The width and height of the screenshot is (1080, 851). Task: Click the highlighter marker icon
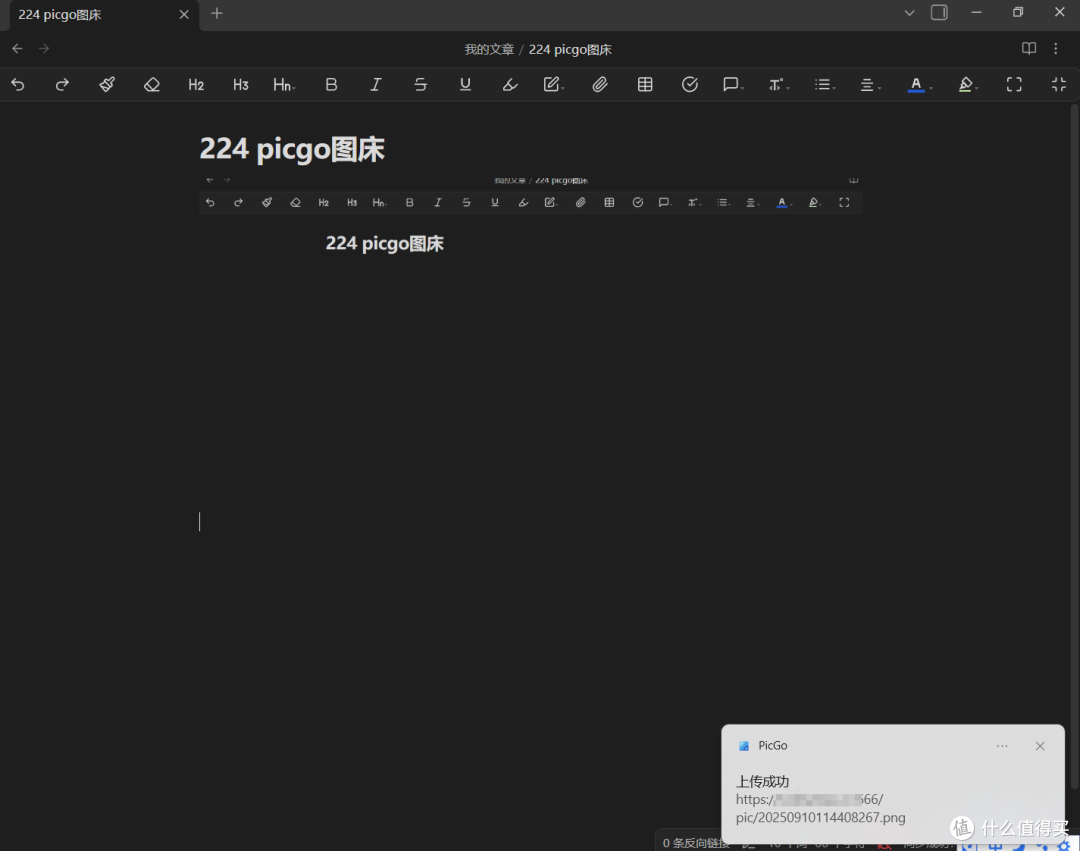pos(510,85)
